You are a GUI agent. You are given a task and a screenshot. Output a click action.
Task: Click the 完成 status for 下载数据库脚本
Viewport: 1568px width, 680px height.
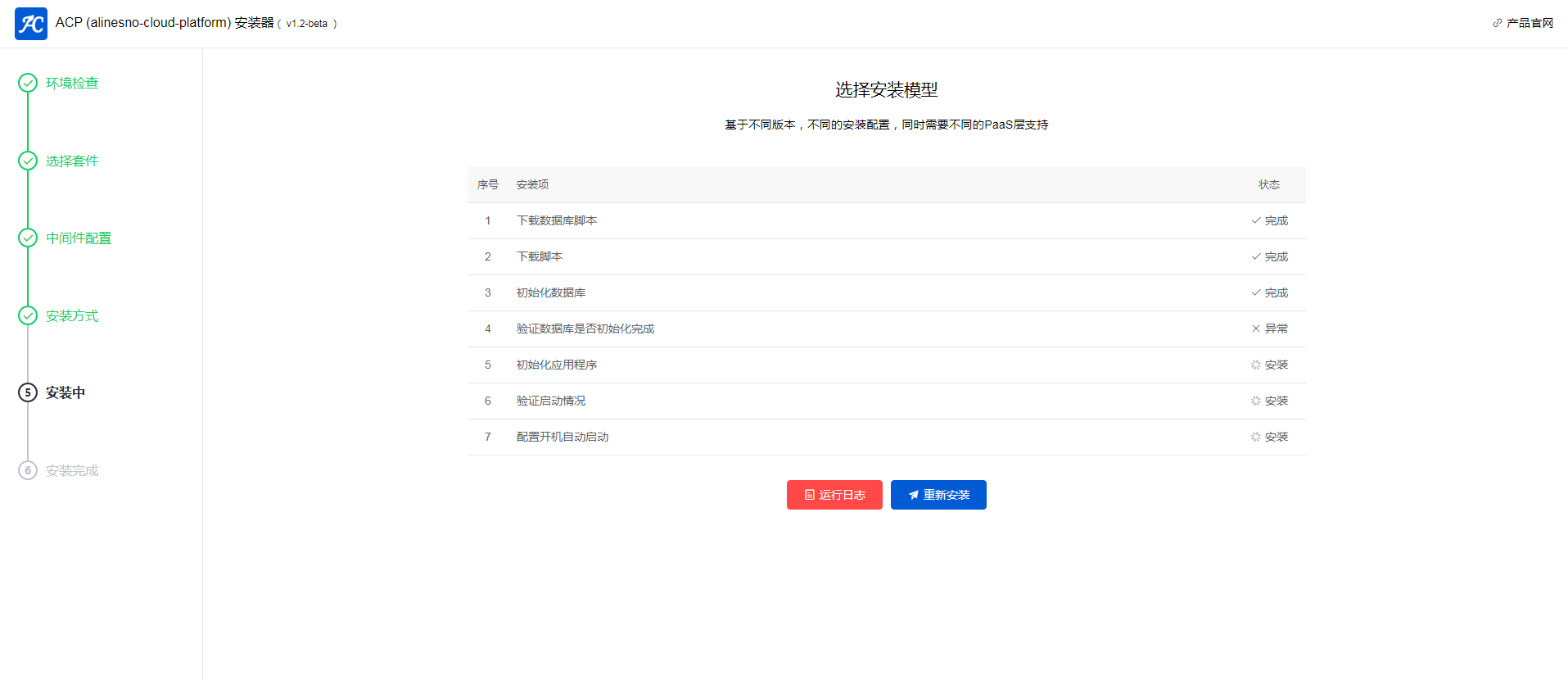pyautogui.click(x=1270, y=220)
